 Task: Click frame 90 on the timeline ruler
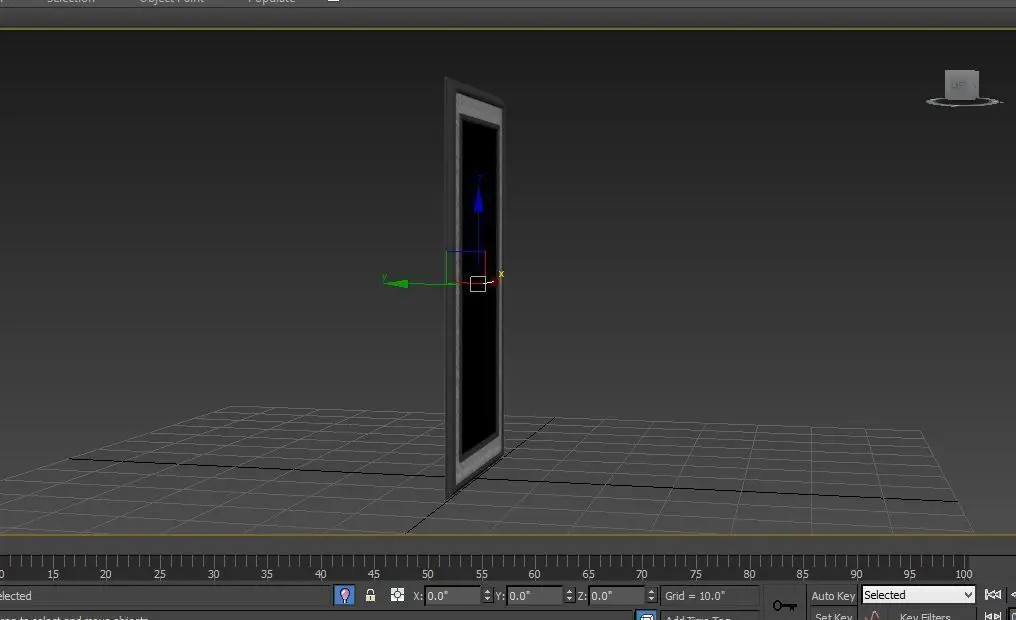click(x=856, y=574)
